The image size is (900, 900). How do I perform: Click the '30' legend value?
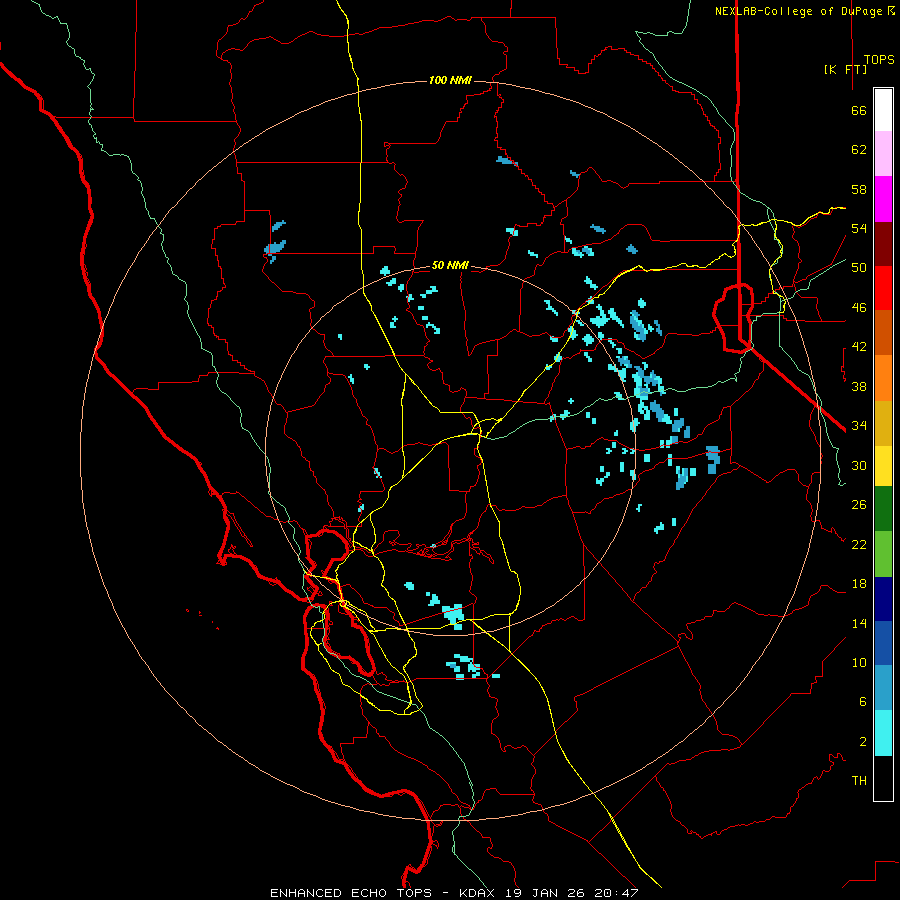tap(859, 465)
